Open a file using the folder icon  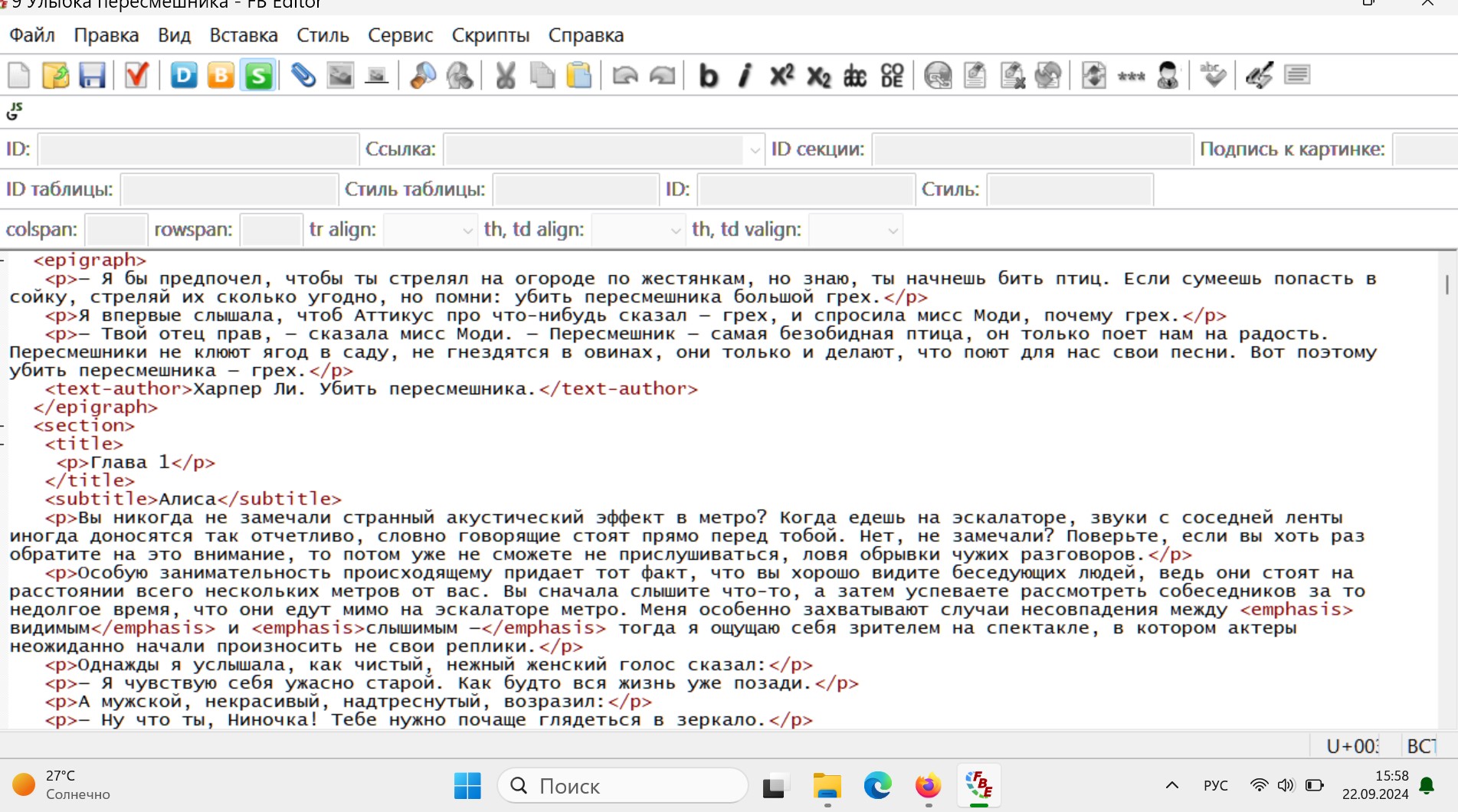pos(55,75)
